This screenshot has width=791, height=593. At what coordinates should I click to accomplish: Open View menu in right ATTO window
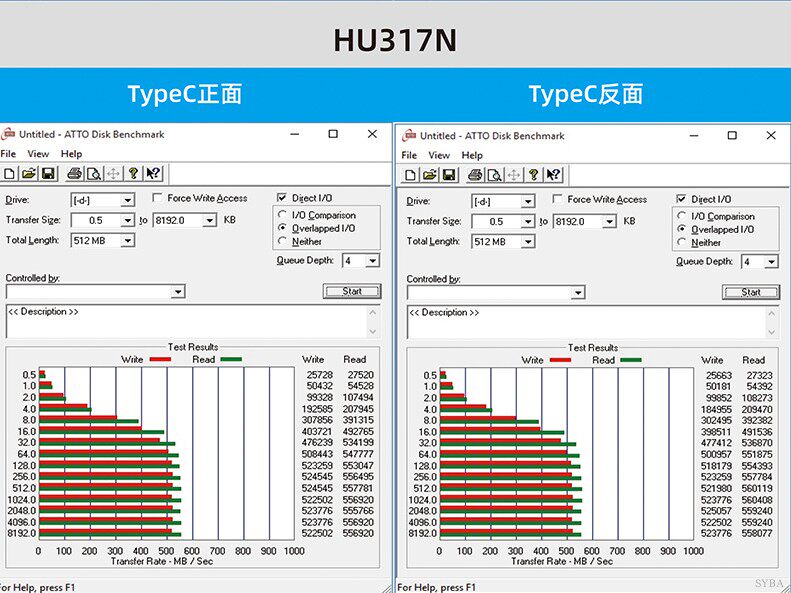(x=439, y=155)
